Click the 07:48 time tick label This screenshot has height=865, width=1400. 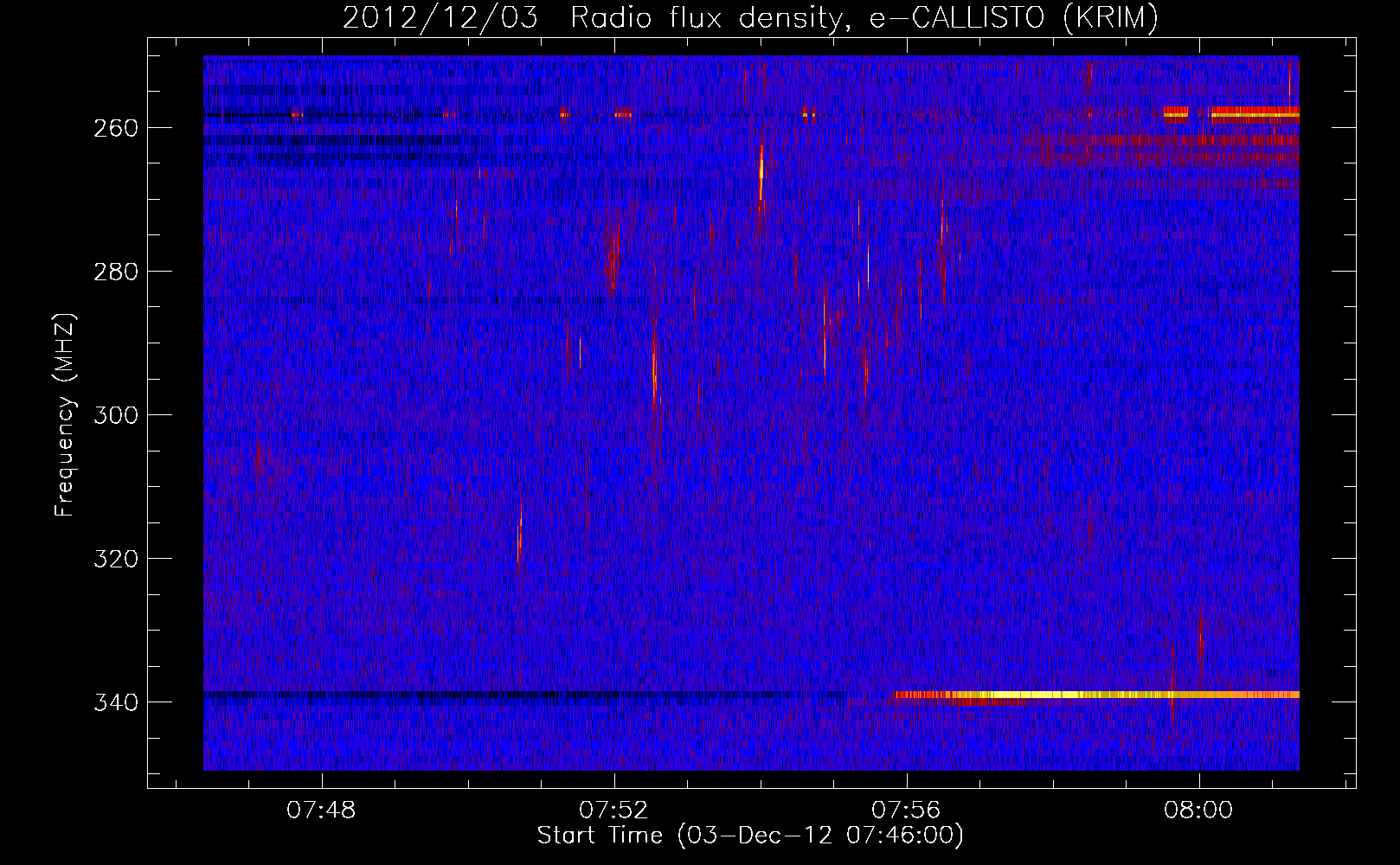point(321,811)
